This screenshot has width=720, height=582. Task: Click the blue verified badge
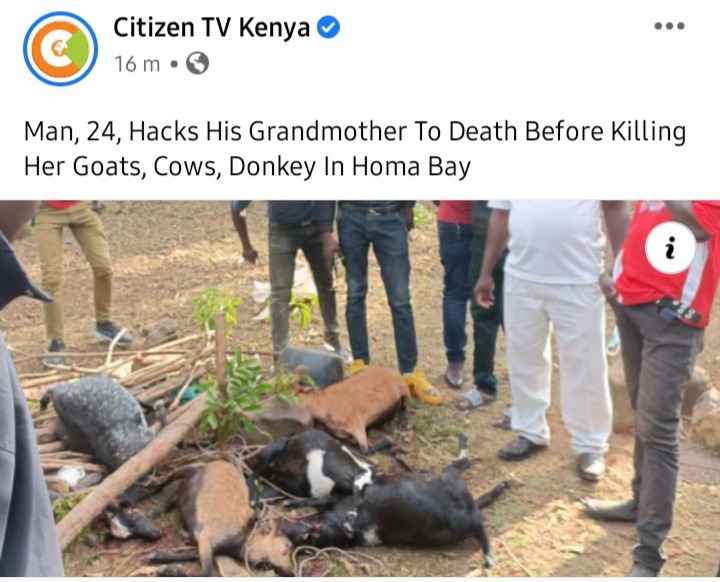pyautogui.click(x=329, y=27)
